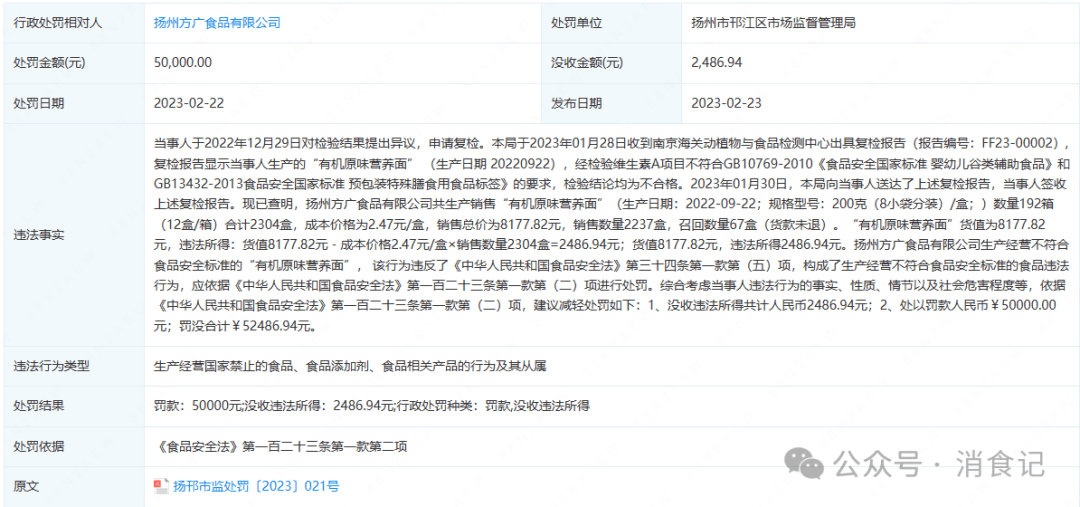Click the penalty amount 50,000.00
Image resolution: width=1080 pixels, height=507 pixels.
[183, 62]
